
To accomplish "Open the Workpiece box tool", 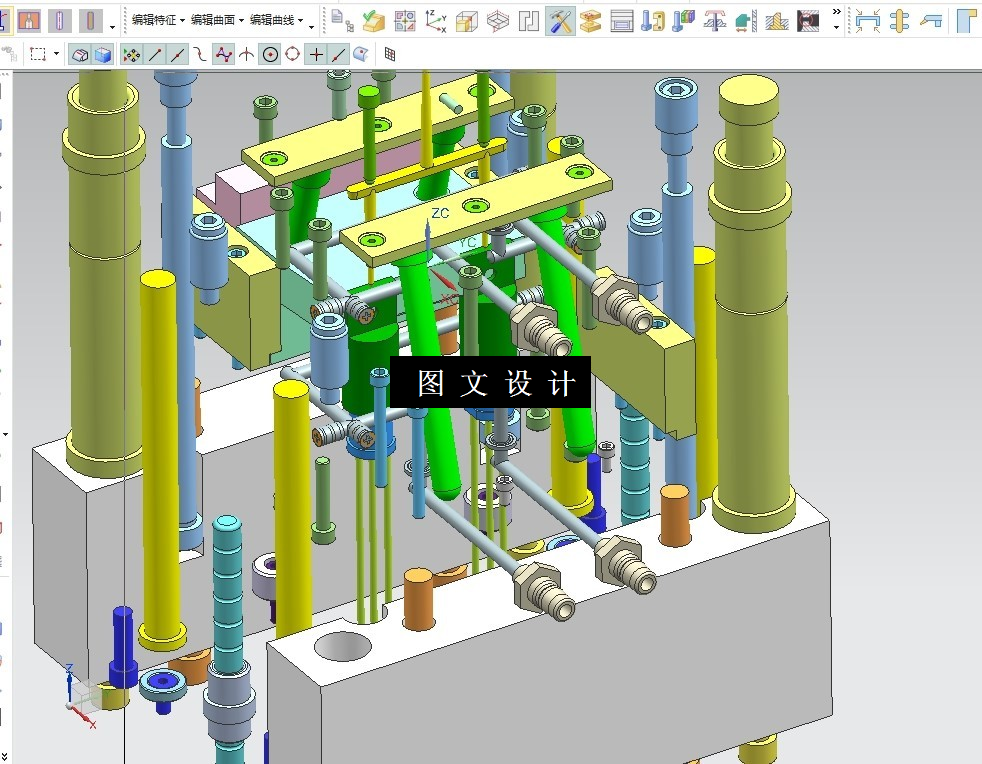I will (467, 21).
